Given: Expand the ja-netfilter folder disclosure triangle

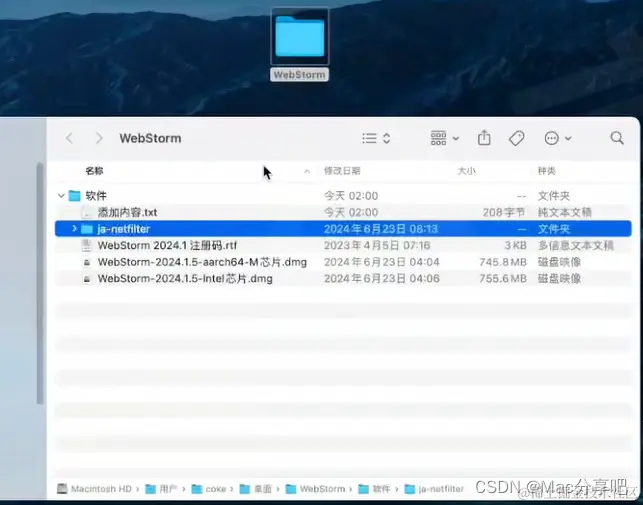Looking at the screenshot, I should coord(74,229).
